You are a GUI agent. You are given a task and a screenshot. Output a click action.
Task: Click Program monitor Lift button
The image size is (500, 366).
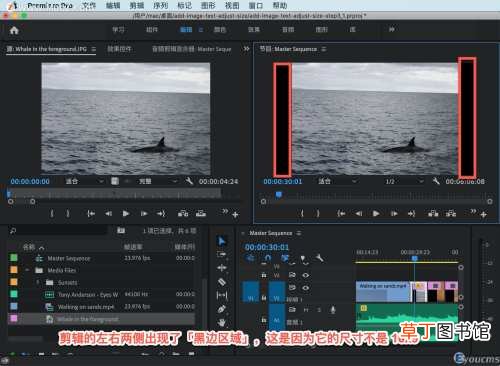tap(433, 213)
